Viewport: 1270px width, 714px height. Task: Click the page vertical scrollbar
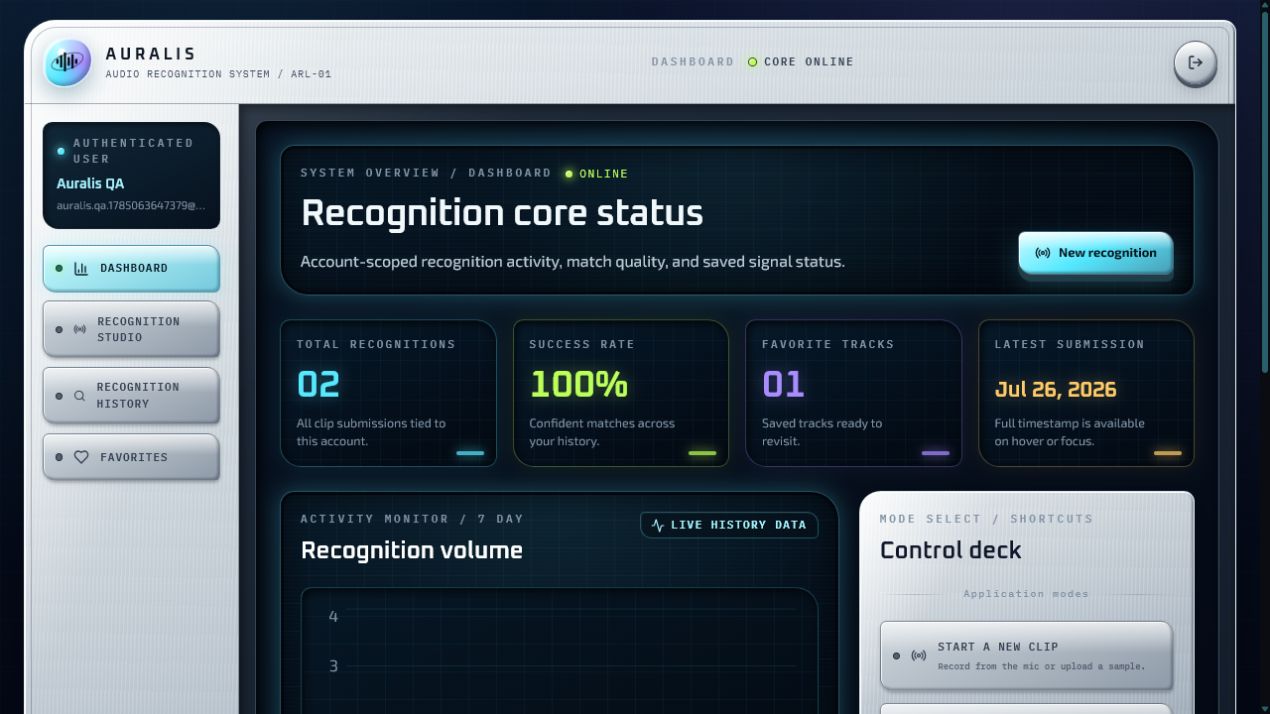[x=1265, y=190]
